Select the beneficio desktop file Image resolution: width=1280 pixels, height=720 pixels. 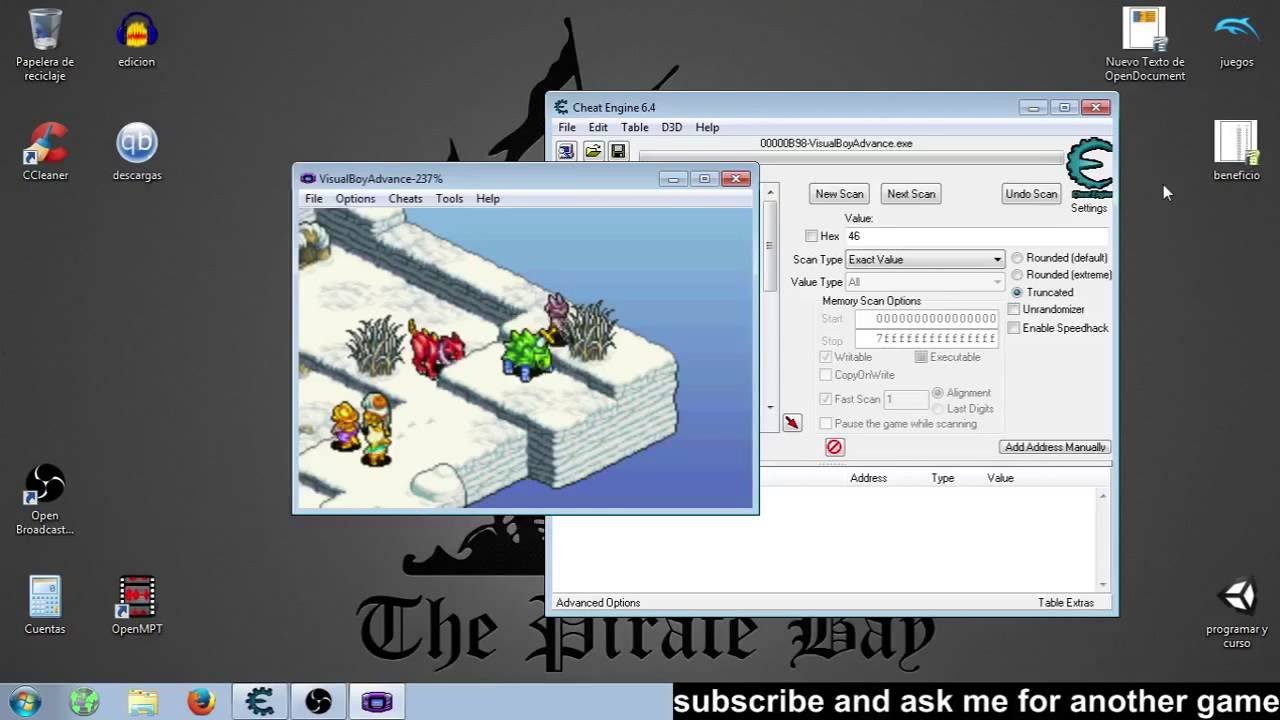1237,152
